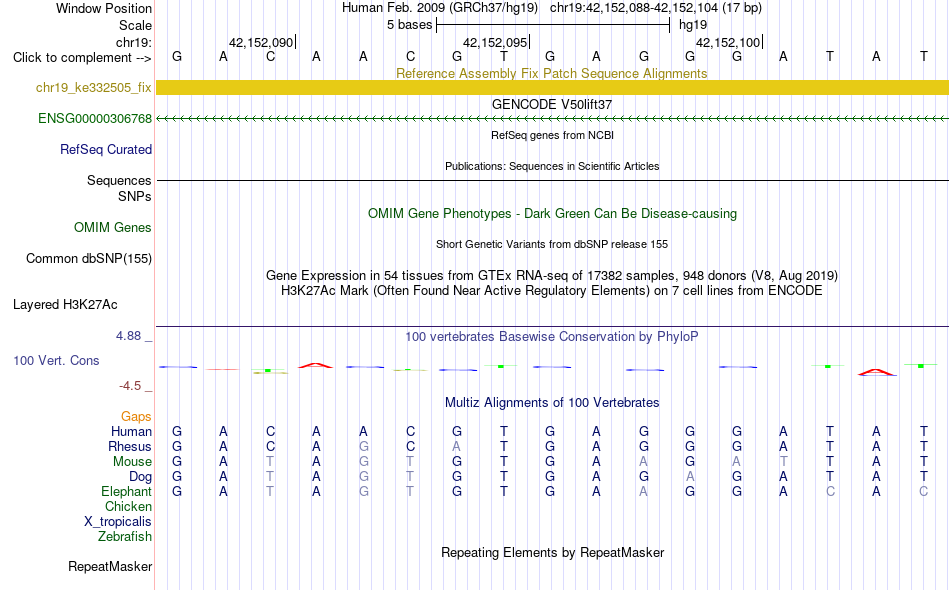
Task: Open 'Multiz Alignments of 100 Vertebrates' title
Action: (x=552, y=403)
